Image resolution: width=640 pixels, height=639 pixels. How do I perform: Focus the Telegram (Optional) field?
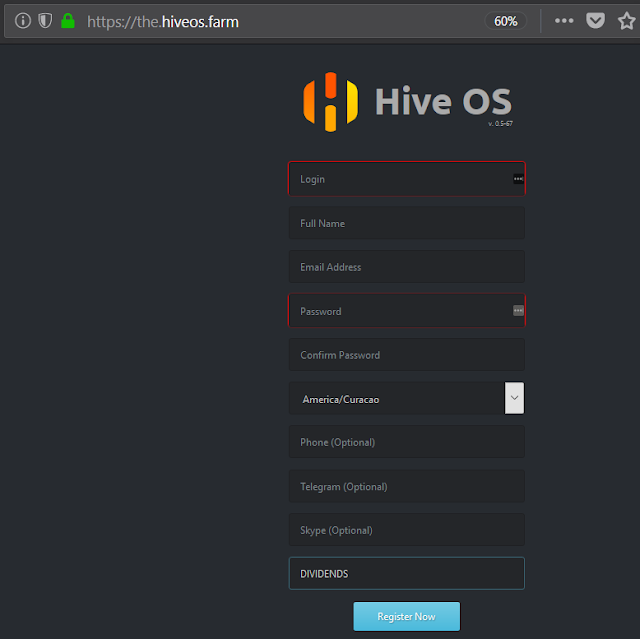[x=407, y=486]
